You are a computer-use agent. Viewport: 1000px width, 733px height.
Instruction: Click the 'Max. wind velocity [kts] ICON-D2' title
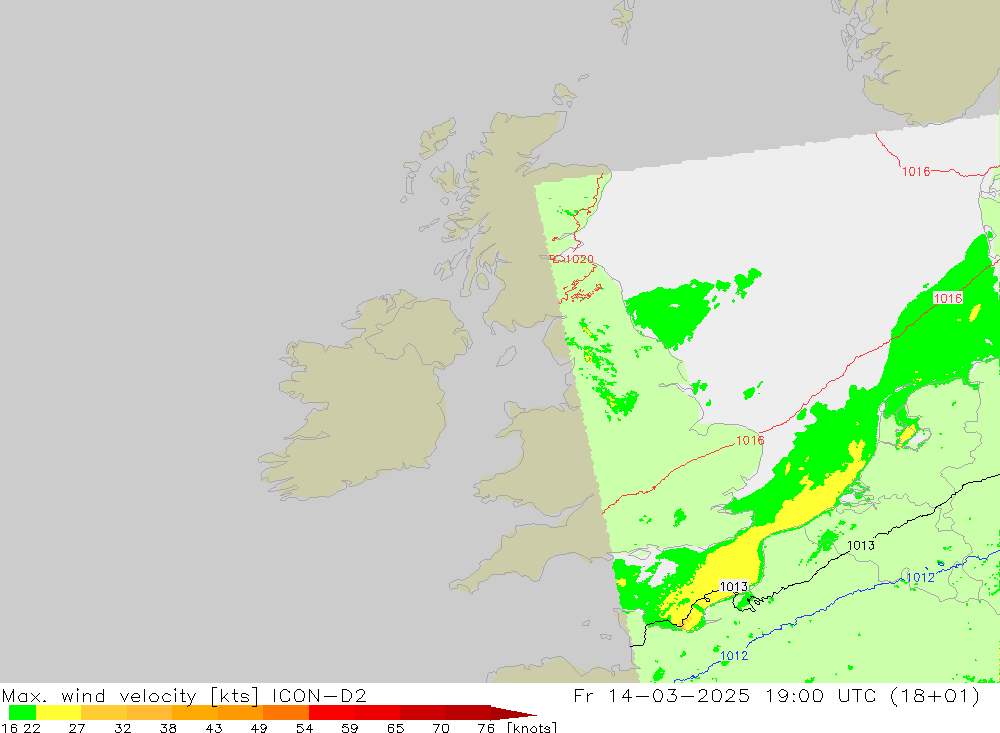(184, 695)
